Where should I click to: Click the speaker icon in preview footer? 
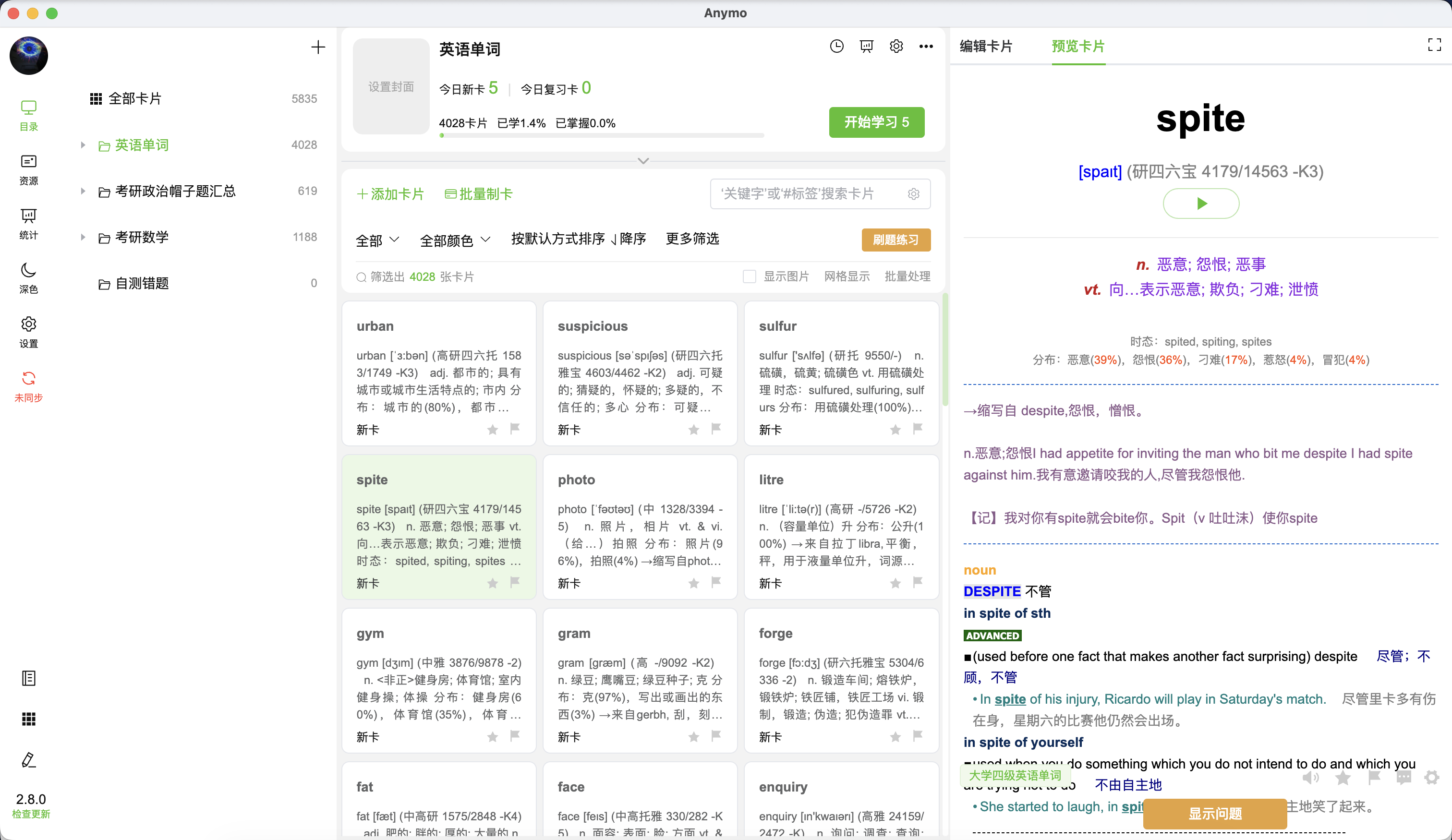(x=1310, y=779)
